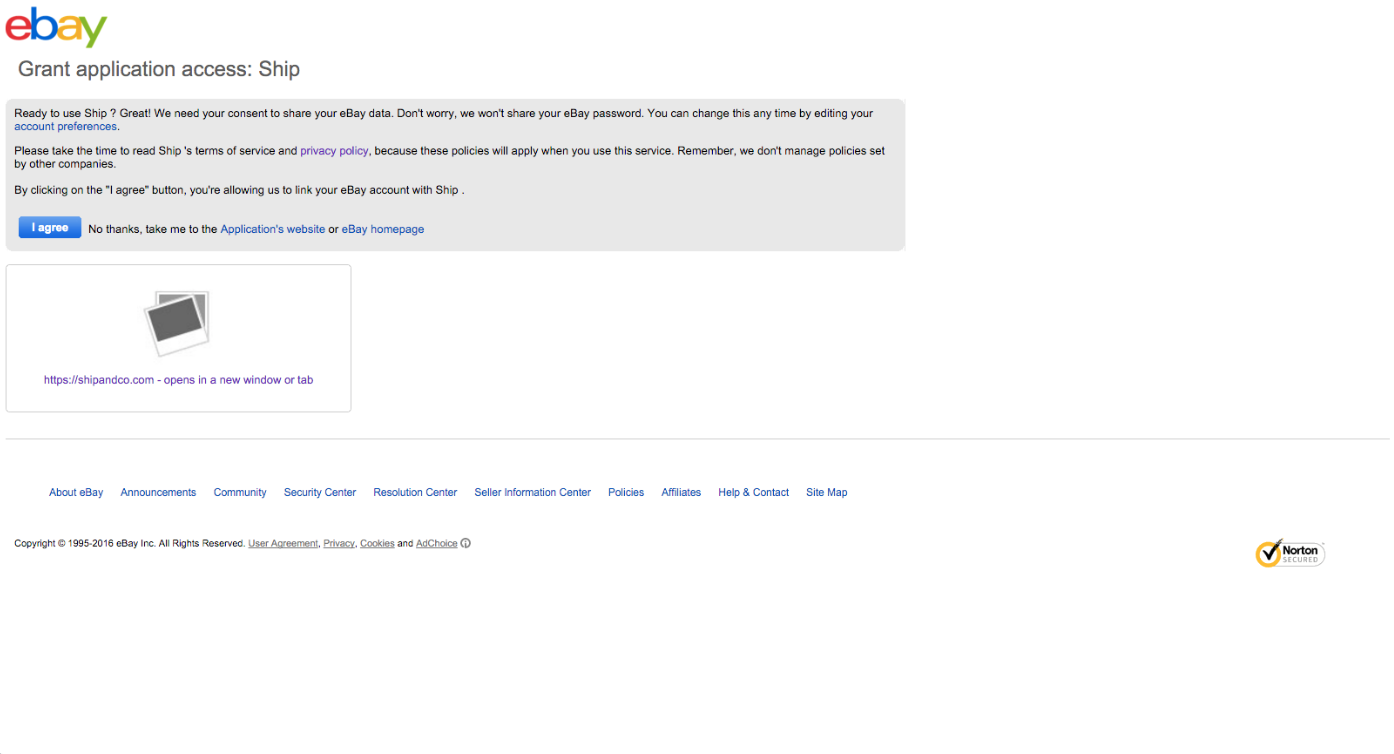Go to the Application's website link
This screenshot has width=1394, height=754.
point(273,229)
